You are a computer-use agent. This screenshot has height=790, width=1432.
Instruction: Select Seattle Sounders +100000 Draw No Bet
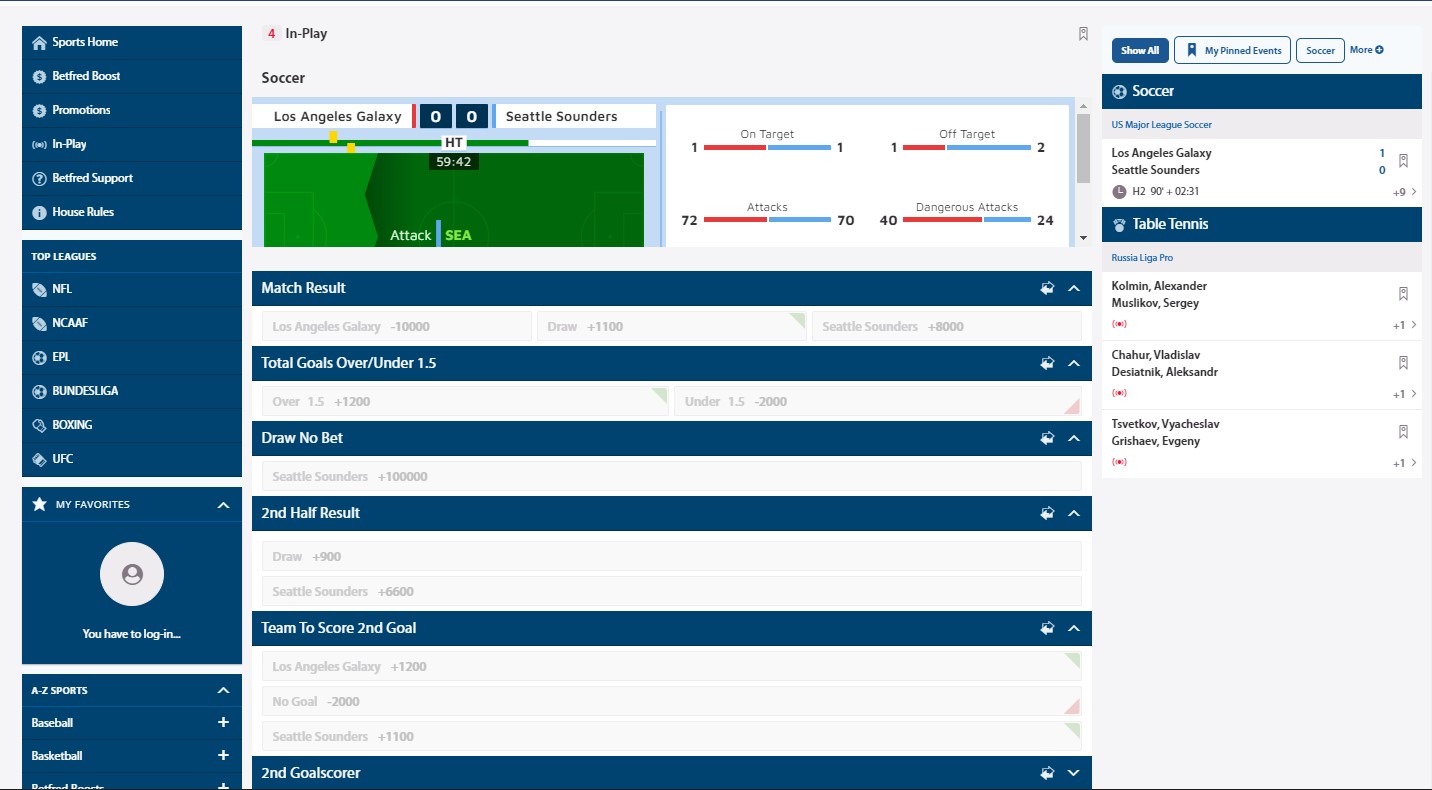[x=672, y=477]
